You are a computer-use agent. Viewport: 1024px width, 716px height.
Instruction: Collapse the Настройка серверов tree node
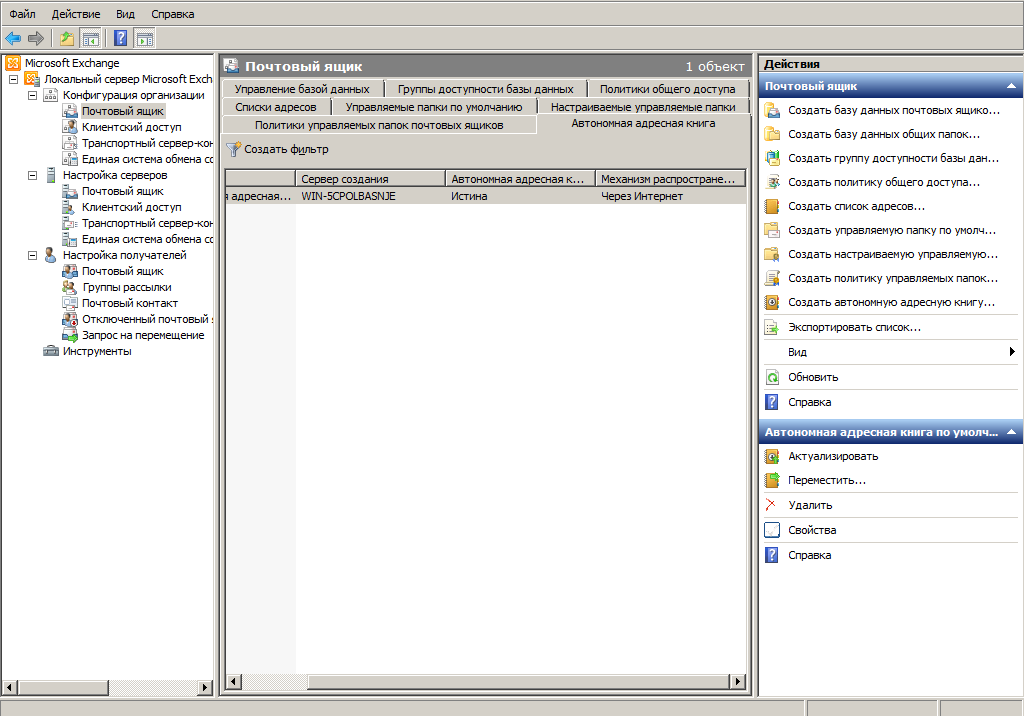pos(33,175)
